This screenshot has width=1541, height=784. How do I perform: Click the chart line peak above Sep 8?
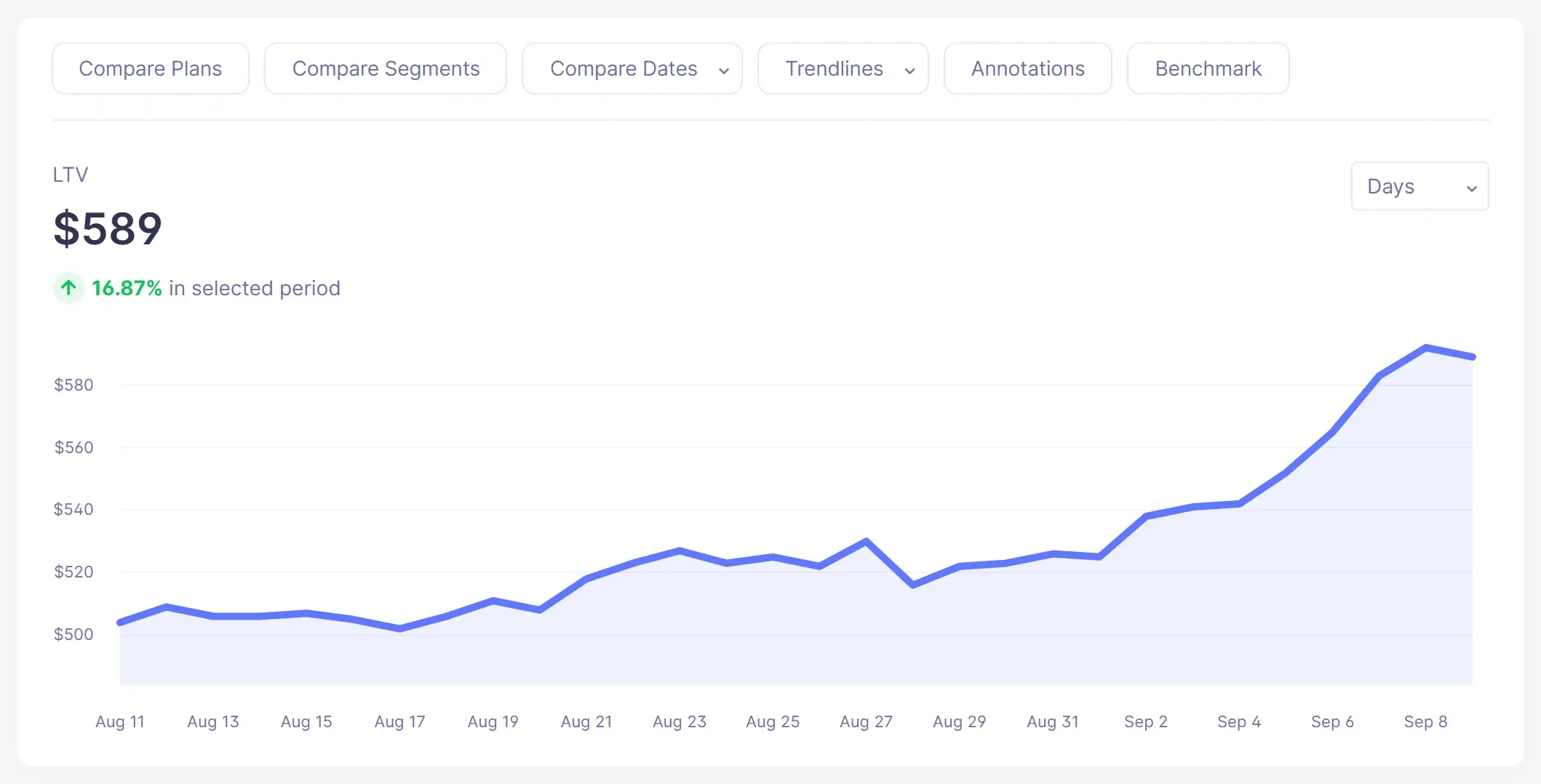[x=1425, y=348]
